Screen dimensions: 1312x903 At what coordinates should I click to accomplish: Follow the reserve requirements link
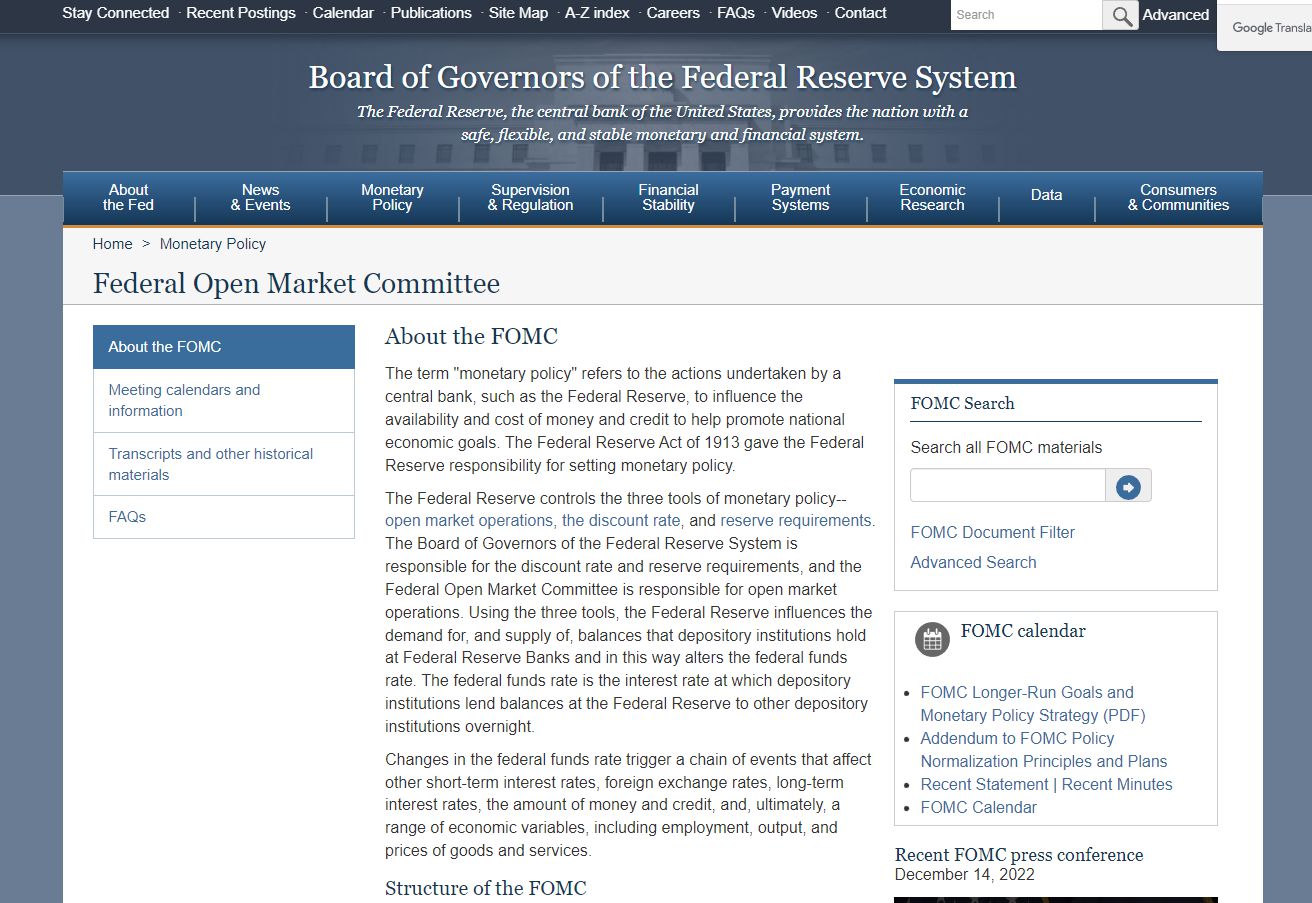[x=796, y=521]
